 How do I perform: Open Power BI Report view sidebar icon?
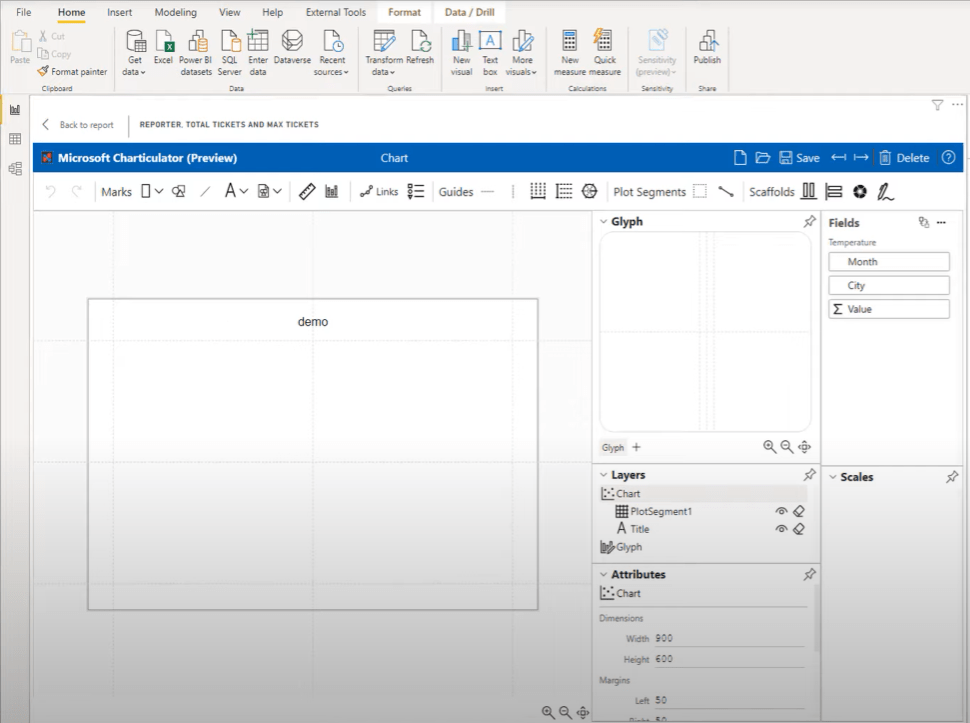click(15, 110)
